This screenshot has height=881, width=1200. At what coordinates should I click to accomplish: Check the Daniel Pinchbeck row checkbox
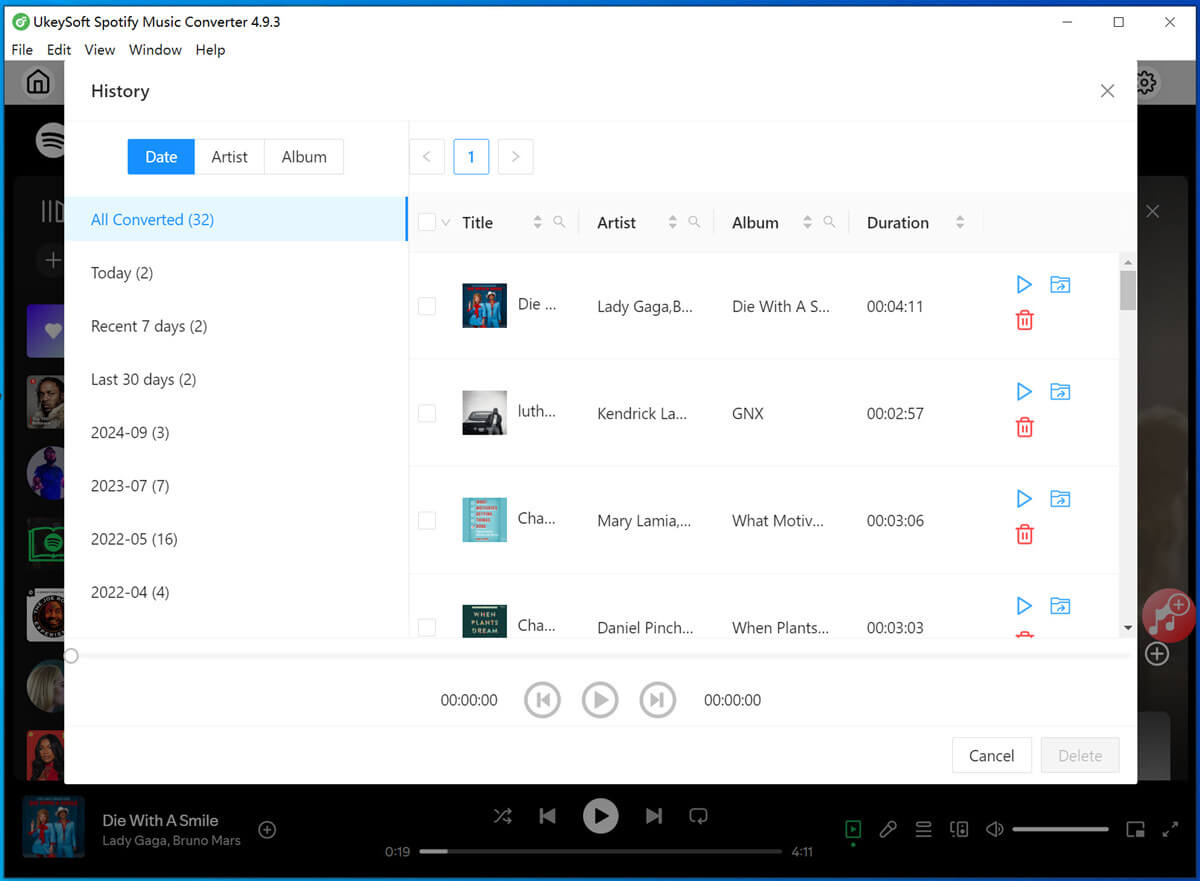427,627
